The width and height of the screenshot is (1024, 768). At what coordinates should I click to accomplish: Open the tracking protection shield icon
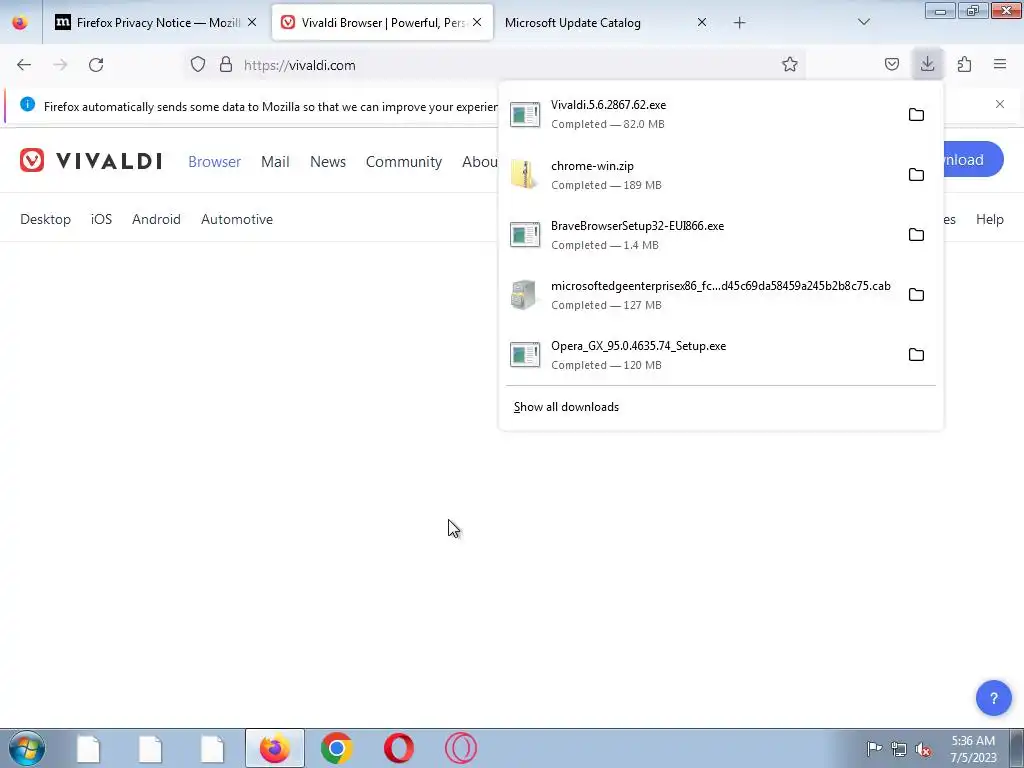tap(198, 64)
